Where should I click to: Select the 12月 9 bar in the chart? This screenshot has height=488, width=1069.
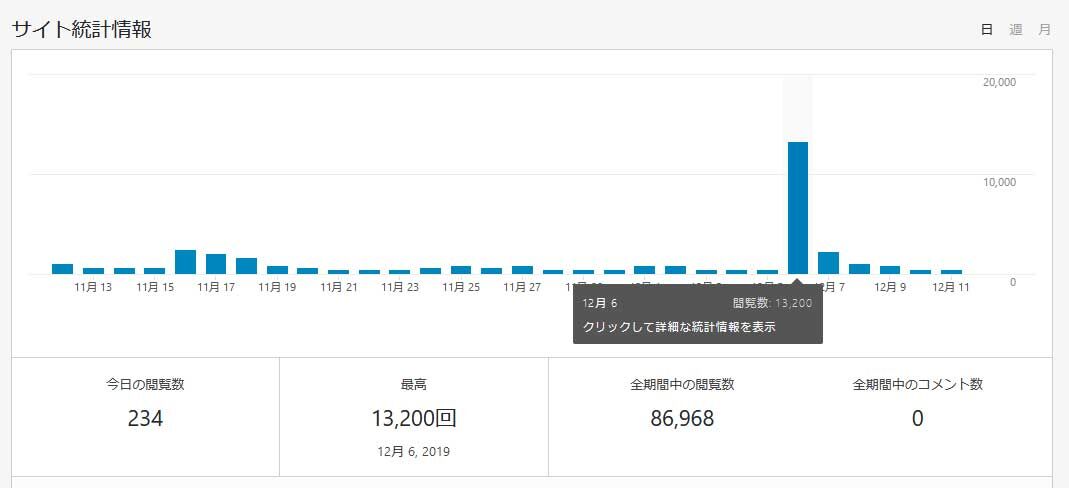point(890,270)
